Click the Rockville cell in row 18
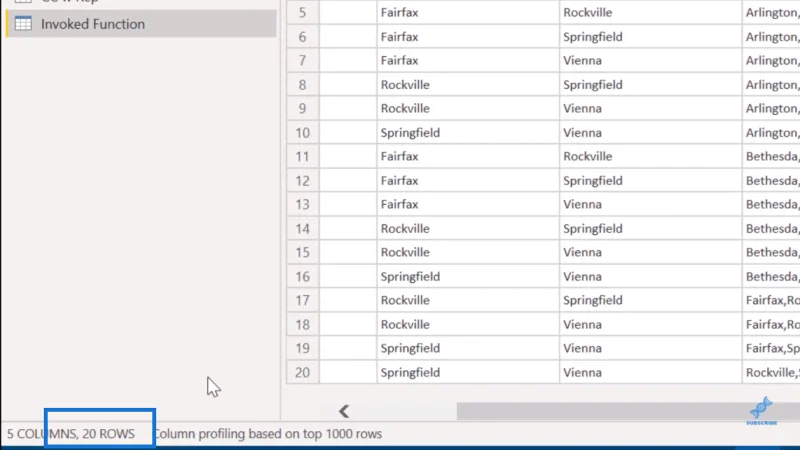 click(x=468, y=324)
